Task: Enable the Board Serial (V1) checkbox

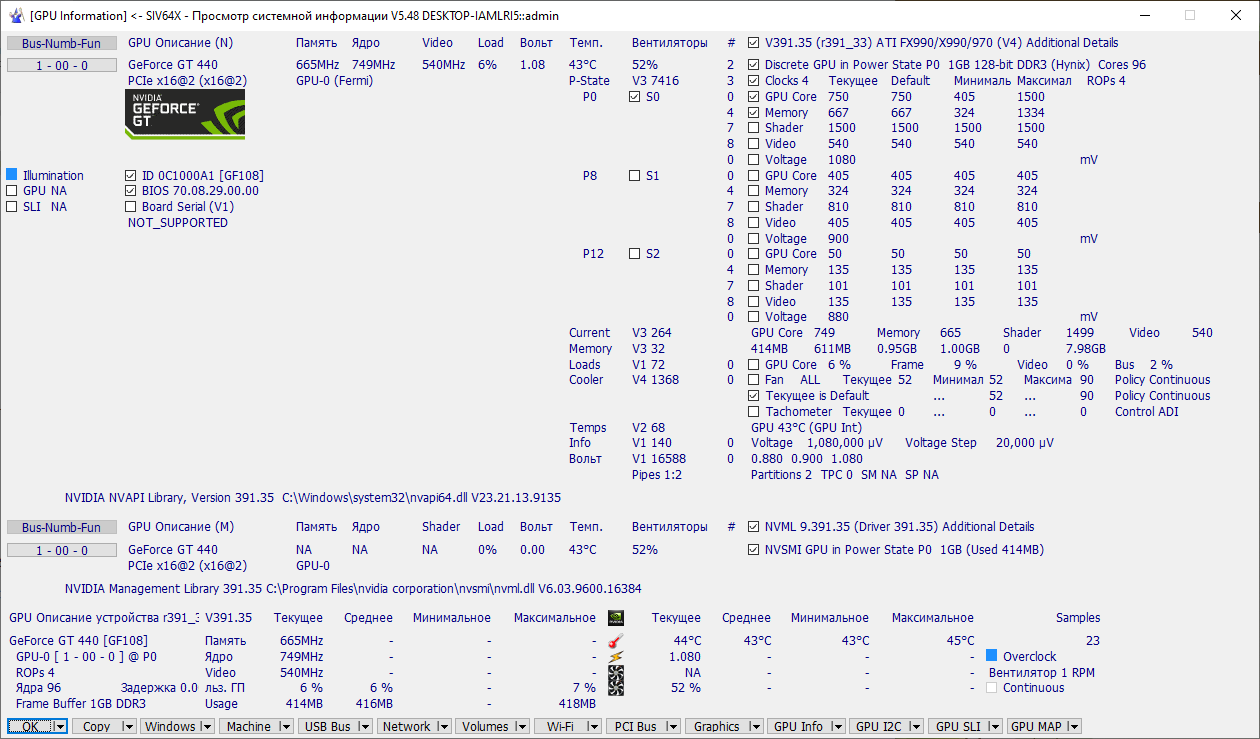Action: pyautogui.click(x=132, y=207)
